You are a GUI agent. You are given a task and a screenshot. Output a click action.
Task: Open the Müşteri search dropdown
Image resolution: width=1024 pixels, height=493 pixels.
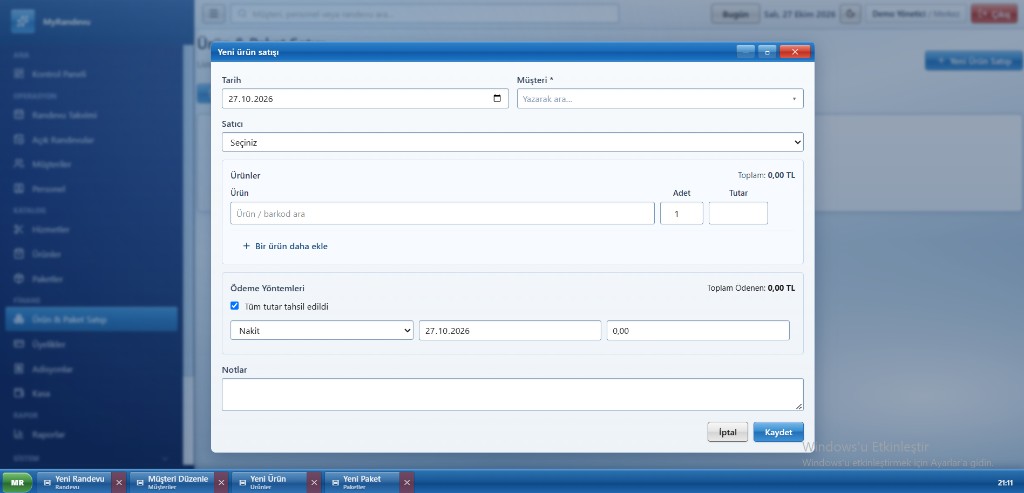tap(660, 99)
